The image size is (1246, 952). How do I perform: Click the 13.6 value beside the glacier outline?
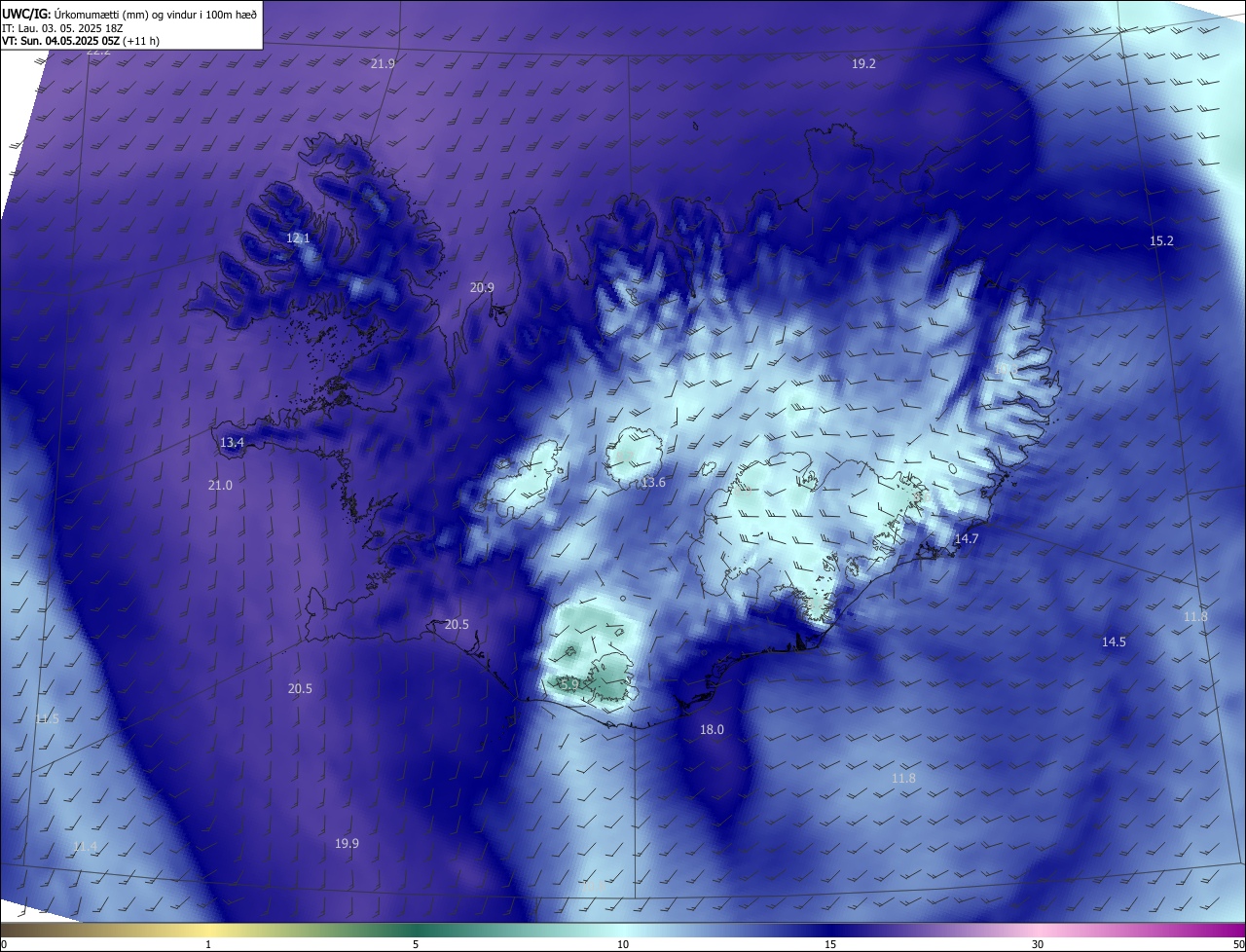pyautogui.click(x=653, y=482)
